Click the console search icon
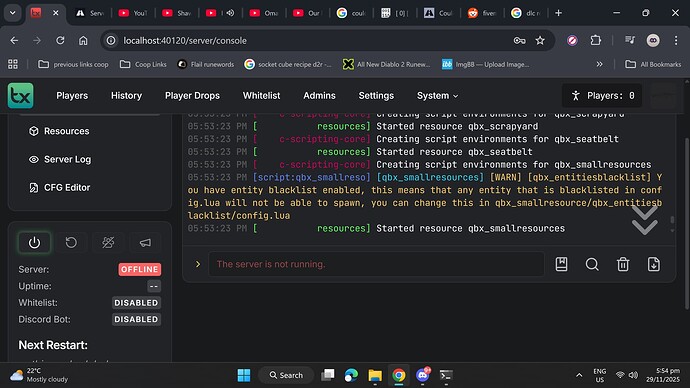690x388 pixels. pos(592,264)
